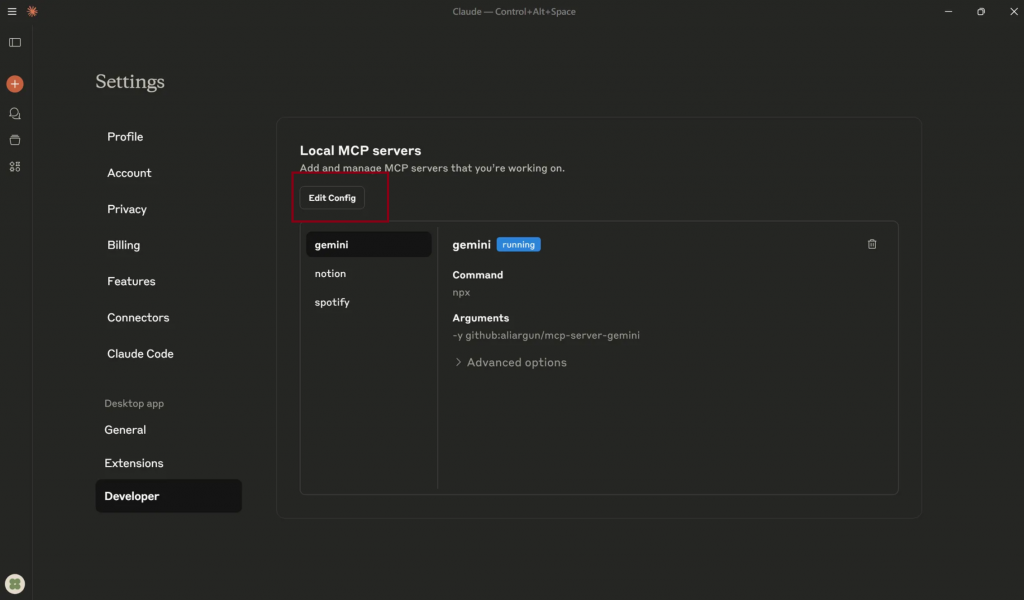Restore the Claude window size
Image resolution: width=1024 pixels, height=600 pixels.
[981, 12]
